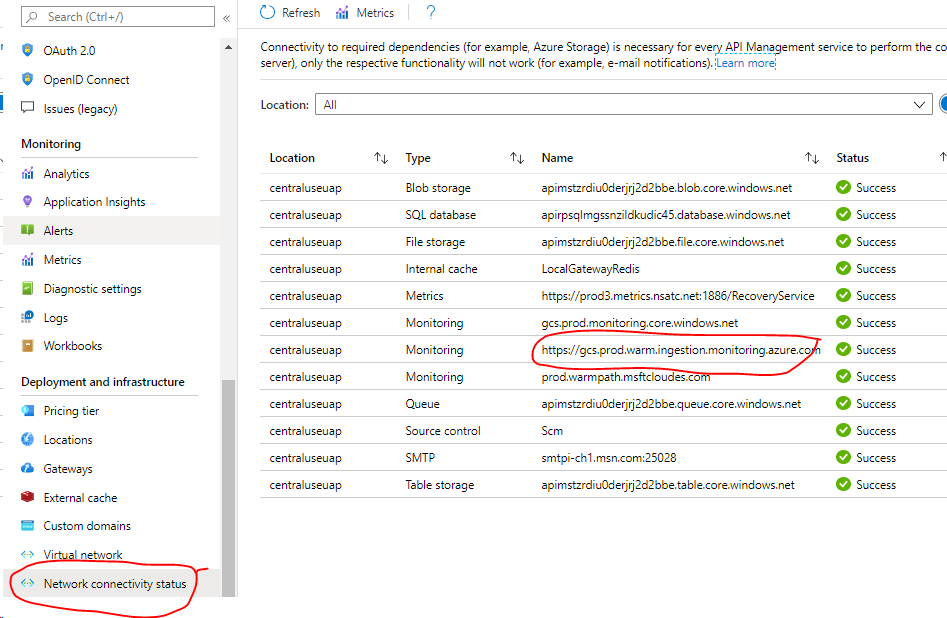The width and height of the screenshot is (947, 618).
Task: Click the OAuth 2.0 shield icon
Action: coord(27,50)
